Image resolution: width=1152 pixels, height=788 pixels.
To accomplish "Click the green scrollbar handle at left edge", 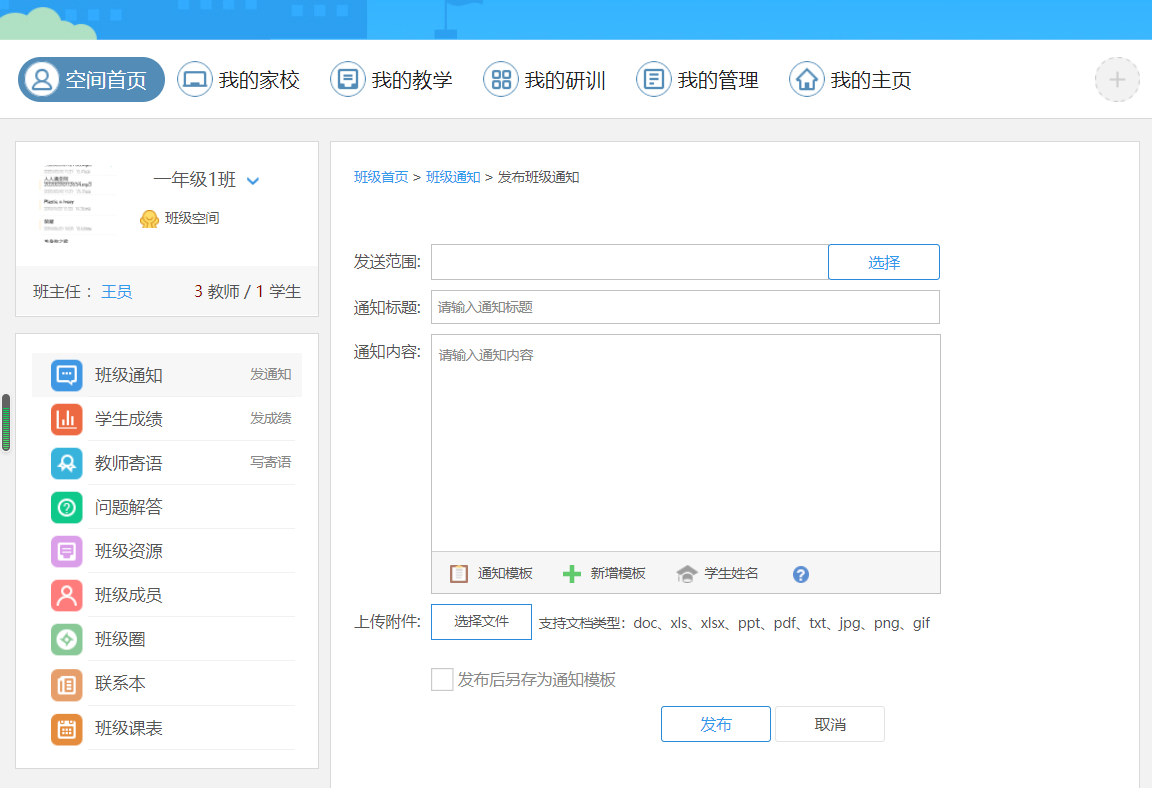I will (6, 423).
